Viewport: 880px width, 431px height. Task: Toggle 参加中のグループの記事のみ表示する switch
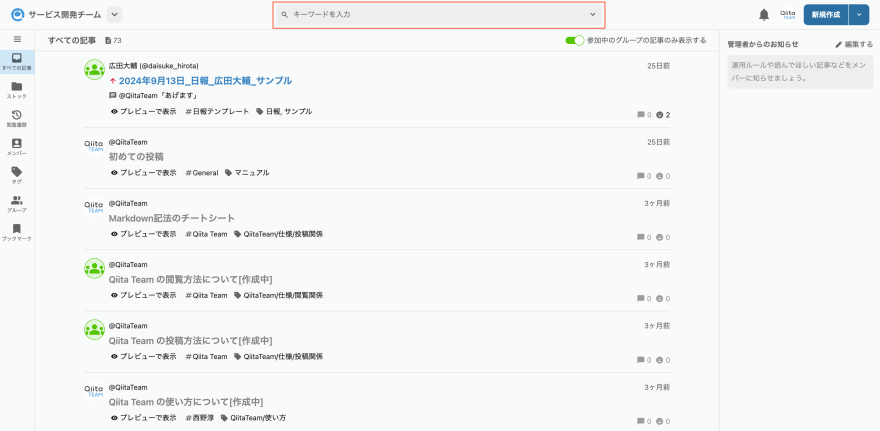(x=575, y=40)
